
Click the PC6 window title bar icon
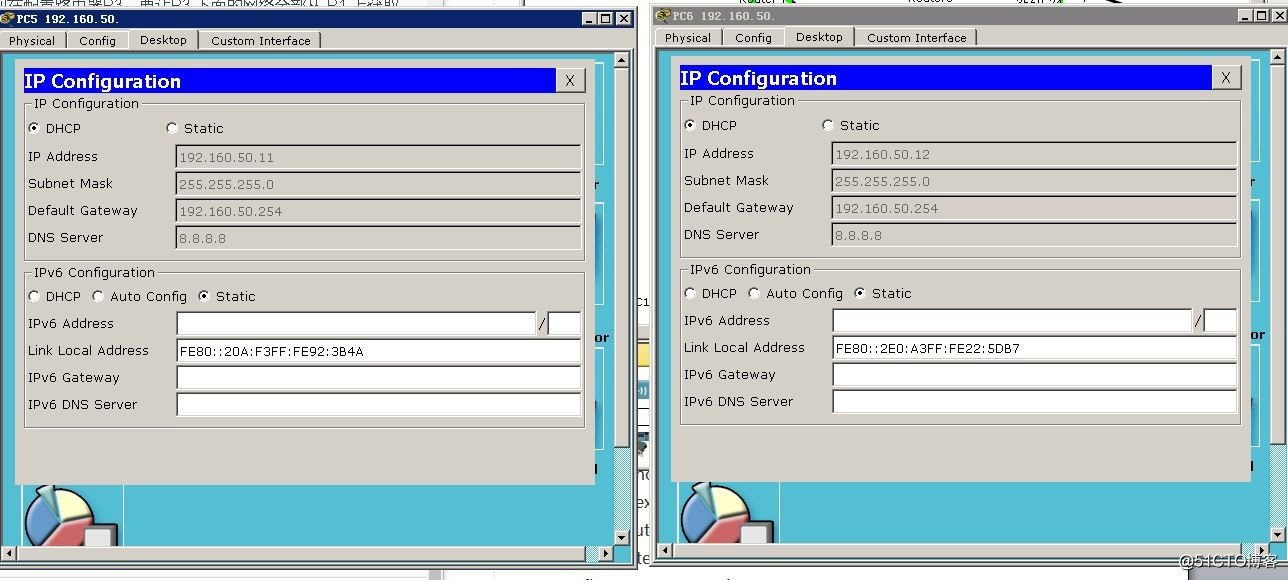tap(663, 15)
